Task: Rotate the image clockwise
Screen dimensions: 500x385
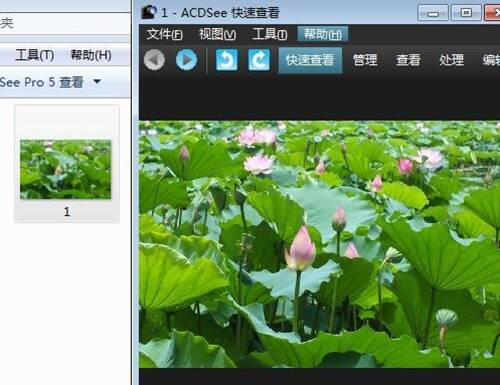Action: (259, 60)
